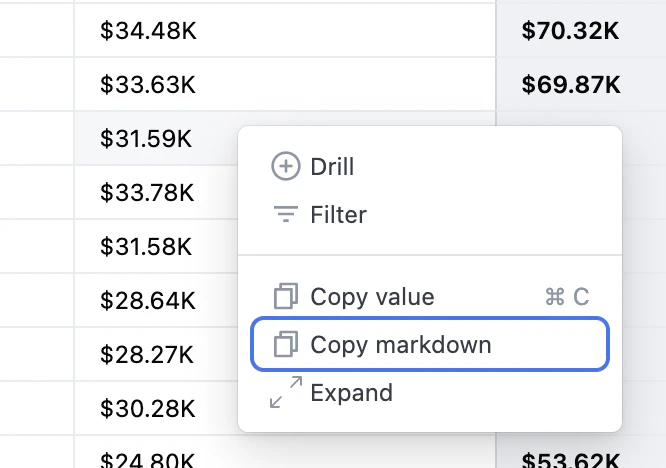
Task: Select the $33.63K cell
Action: [x=285, y=84]
